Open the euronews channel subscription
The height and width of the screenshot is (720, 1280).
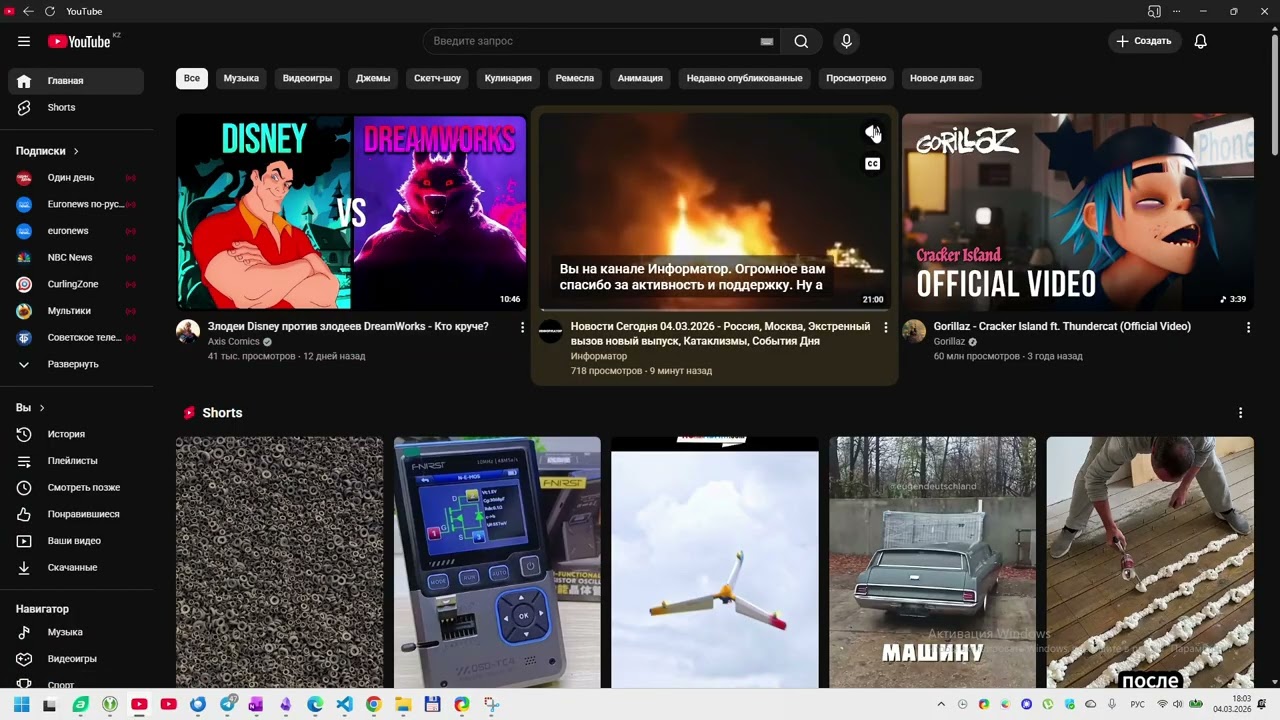tap(76, 231)
